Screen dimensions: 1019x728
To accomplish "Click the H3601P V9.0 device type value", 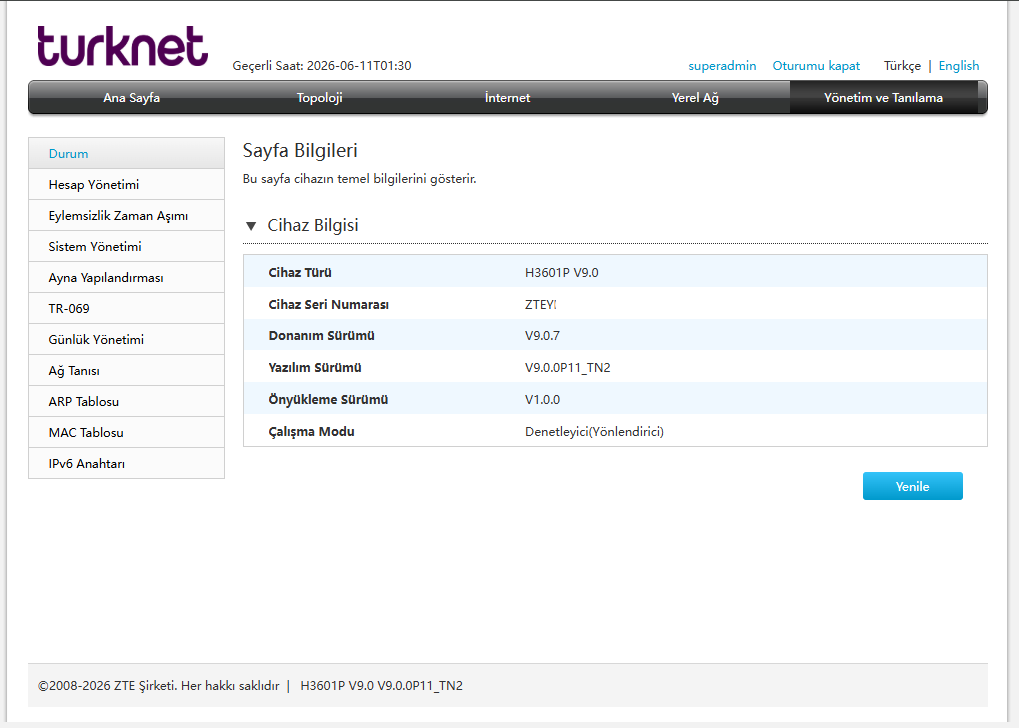I will pos(561,272).
